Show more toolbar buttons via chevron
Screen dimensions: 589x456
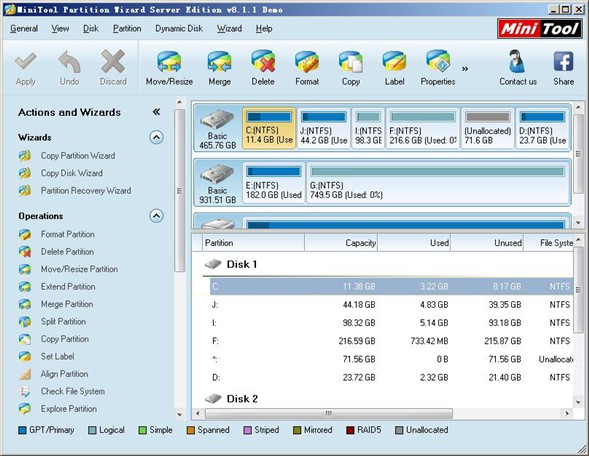[465, 69]
